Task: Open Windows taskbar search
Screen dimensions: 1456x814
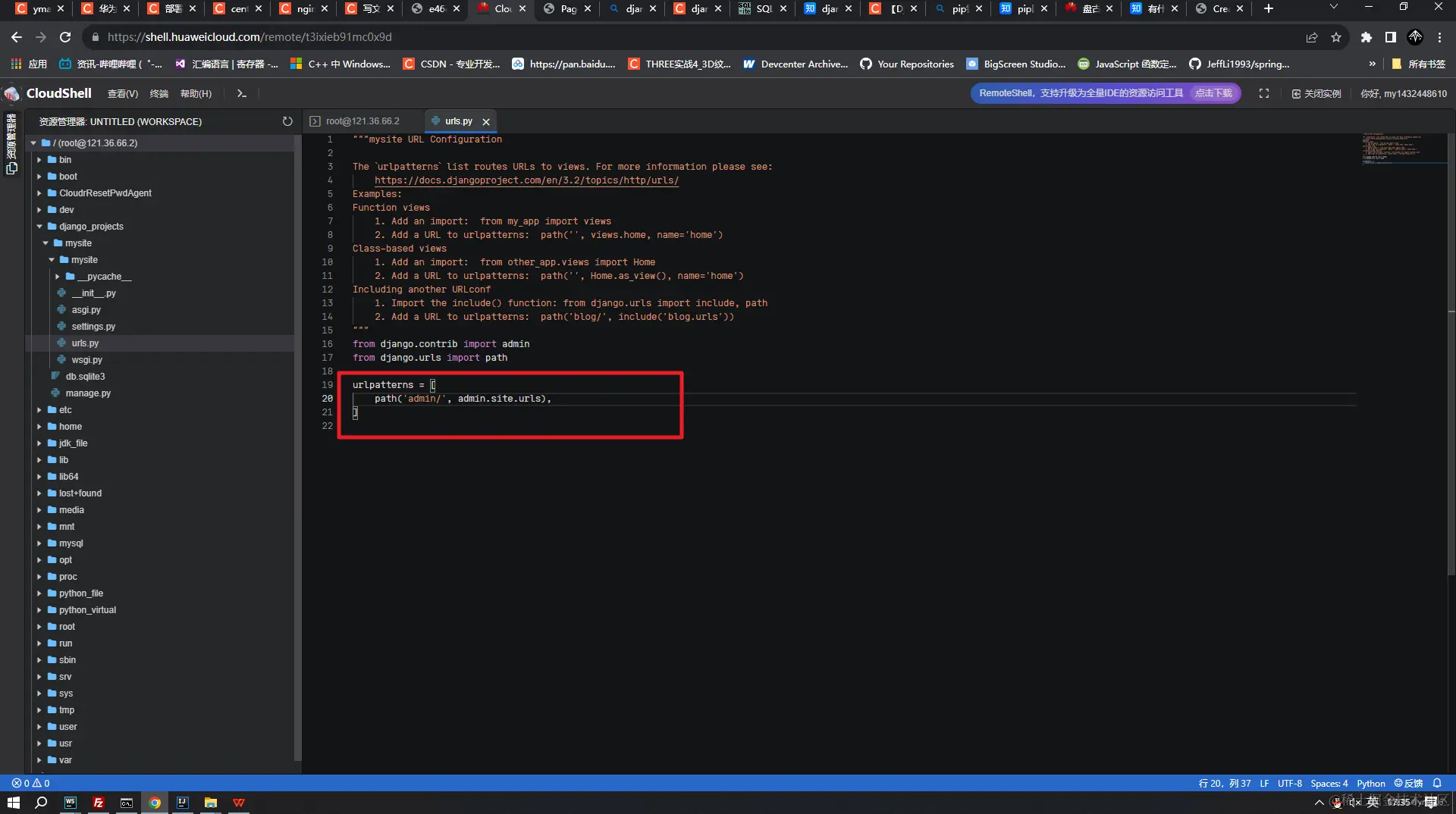Action: point(42,803)
